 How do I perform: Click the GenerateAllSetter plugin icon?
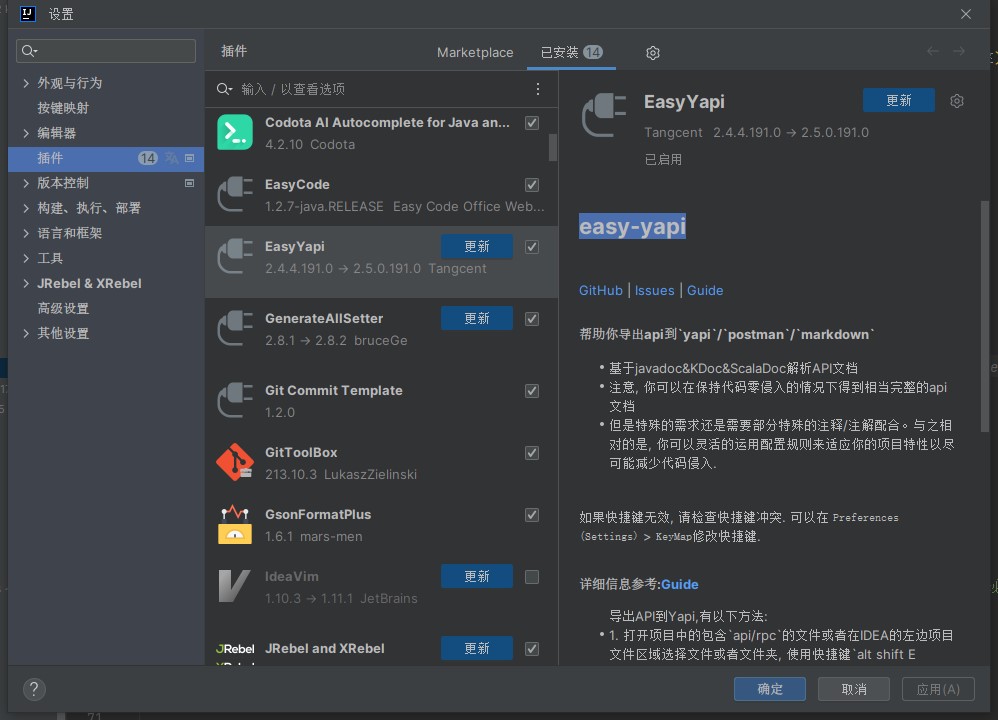pyautogui.click(x=235, y=328)
